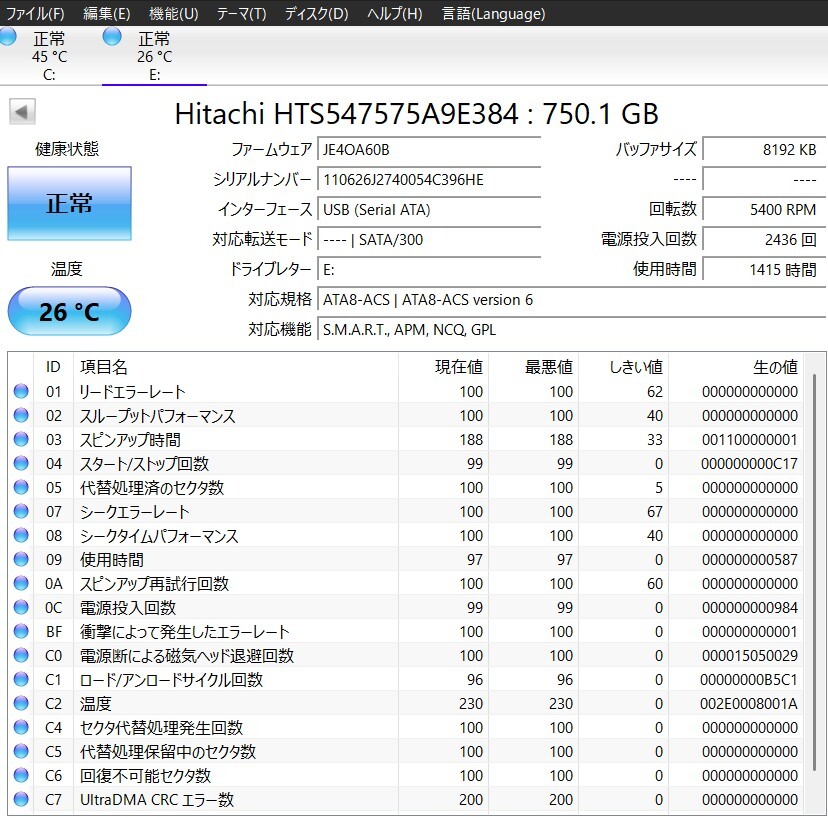Select the 代替処理済のセクタ数 row

coord(152,488)
